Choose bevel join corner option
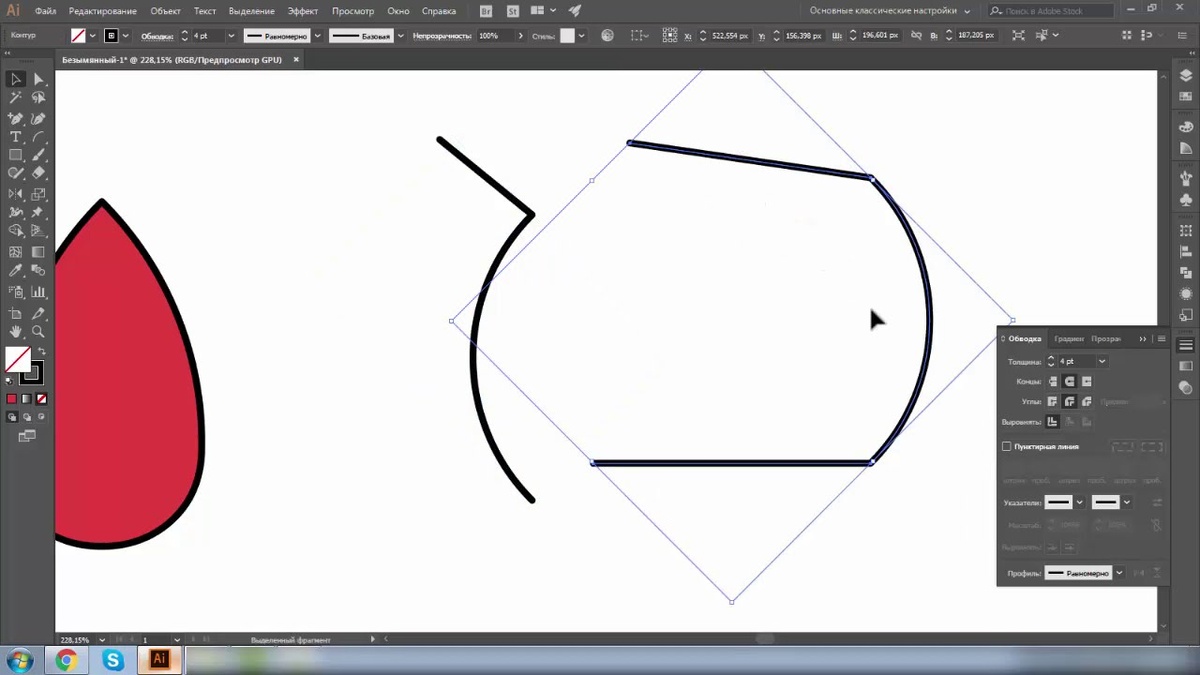1200x675 pixels. [1087, 401]
